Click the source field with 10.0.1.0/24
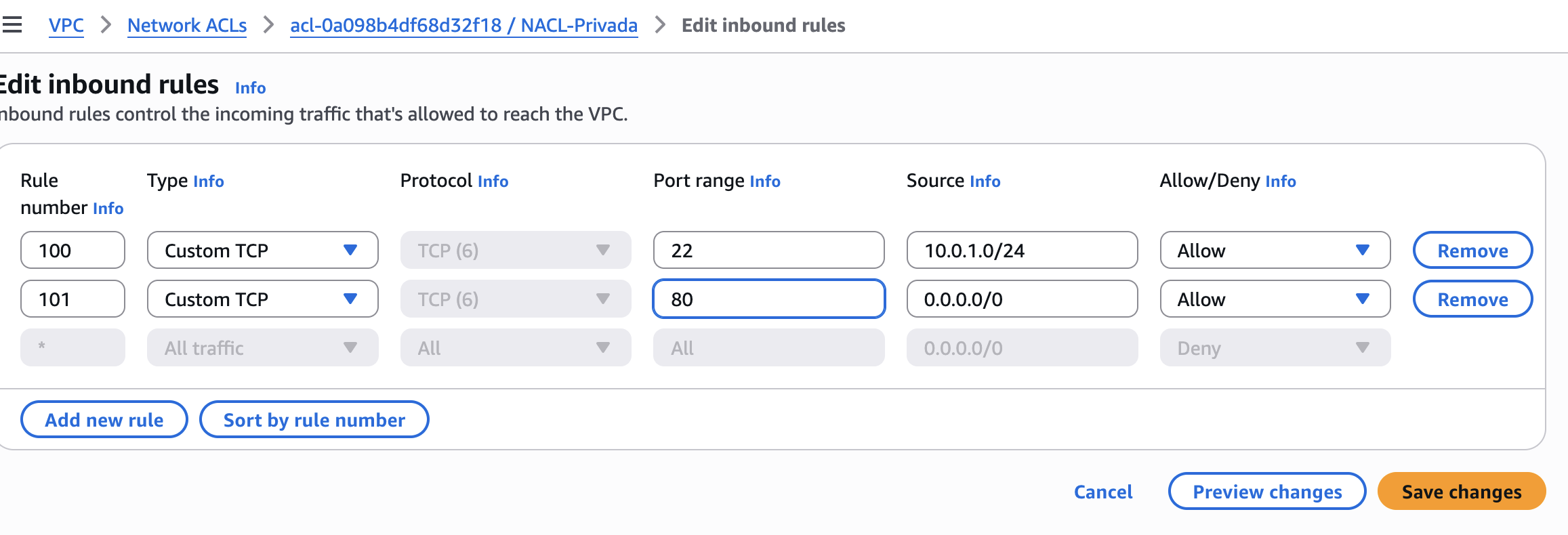The image size is (1568, 535). click(x=1022, y=251)
